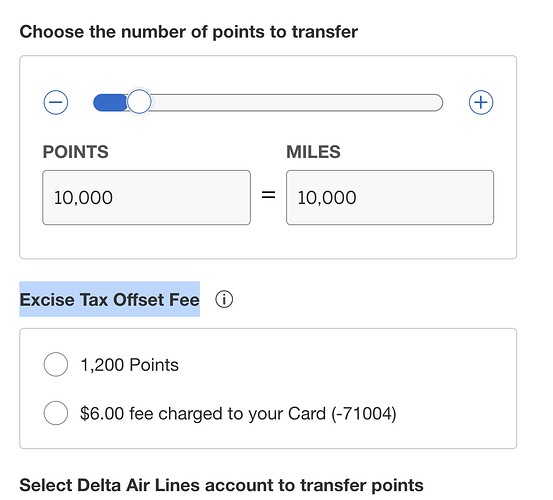Image resolution: width=553 pixels, height=500 pixels.
Task: Click the "1,200 Points" option label
Action: coord(129,365)
